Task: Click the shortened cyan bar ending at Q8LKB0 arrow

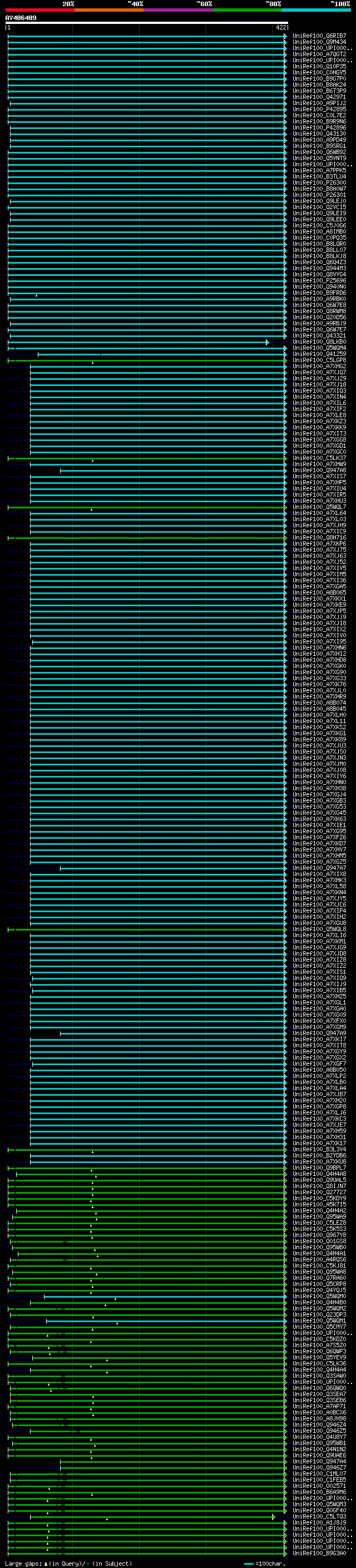Action: (138, 342)
